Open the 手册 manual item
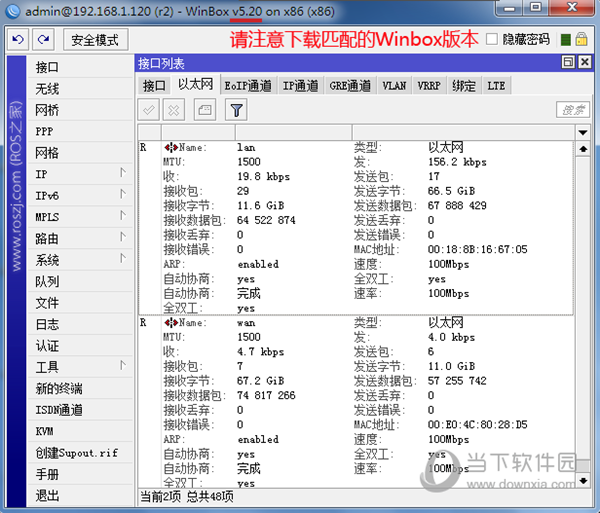Screen dimensions: 600x513 pos(80,474)
